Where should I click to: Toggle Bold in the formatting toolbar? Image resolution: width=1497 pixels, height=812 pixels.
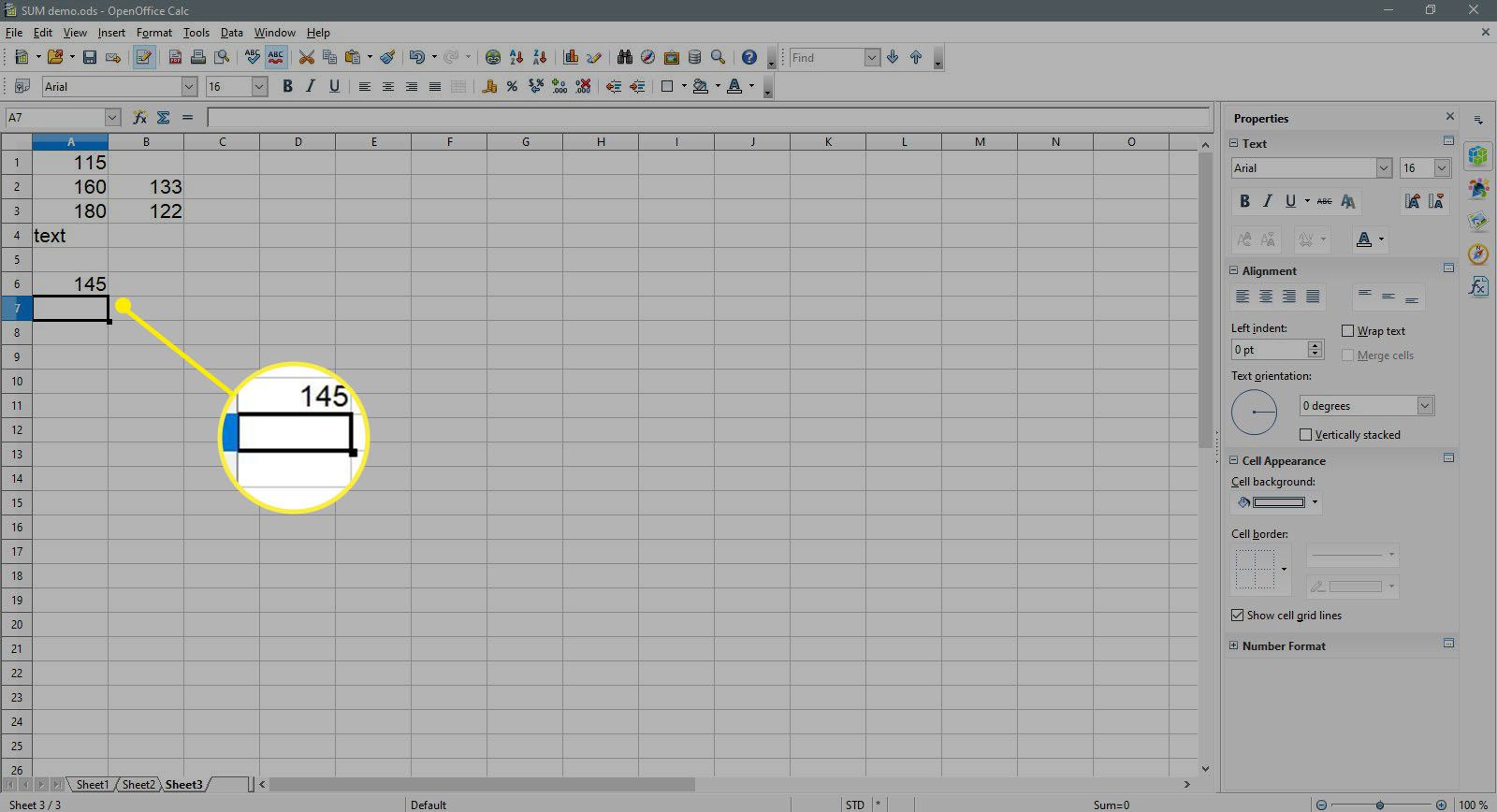click(x=287, y=87)
